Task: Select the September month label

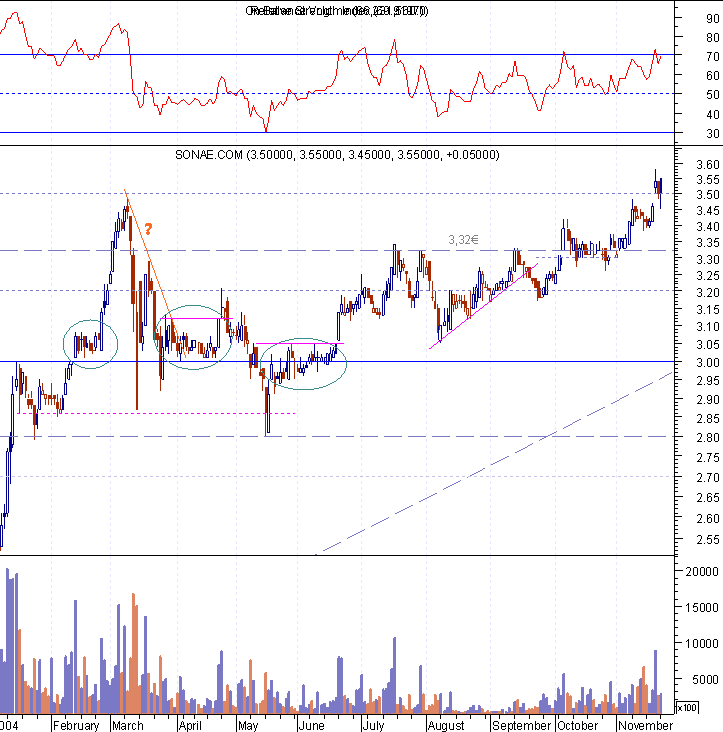Action: pos(521,725)
